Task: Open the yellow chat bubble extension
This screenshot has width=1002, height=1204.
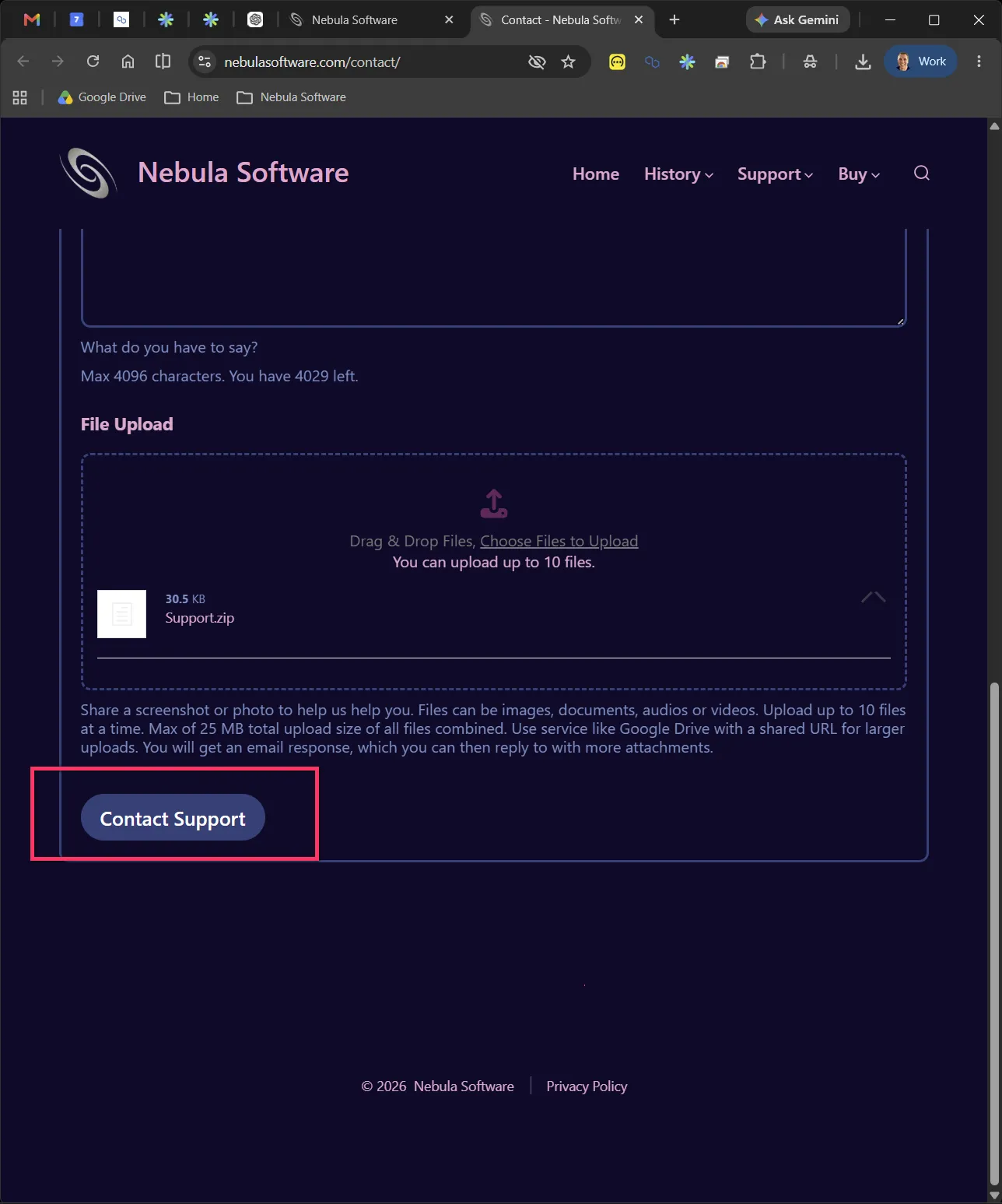Action: coord(617,61)
